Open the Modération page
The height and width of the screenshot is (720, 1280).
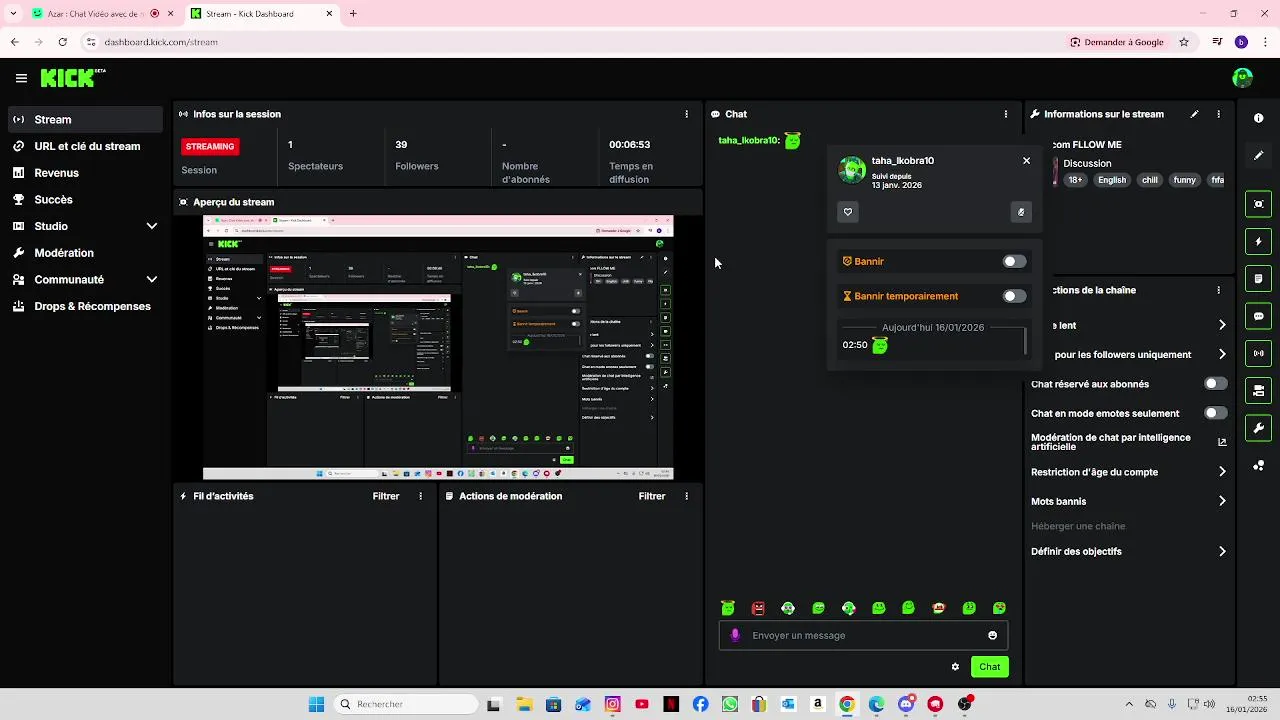pos(84,253)
